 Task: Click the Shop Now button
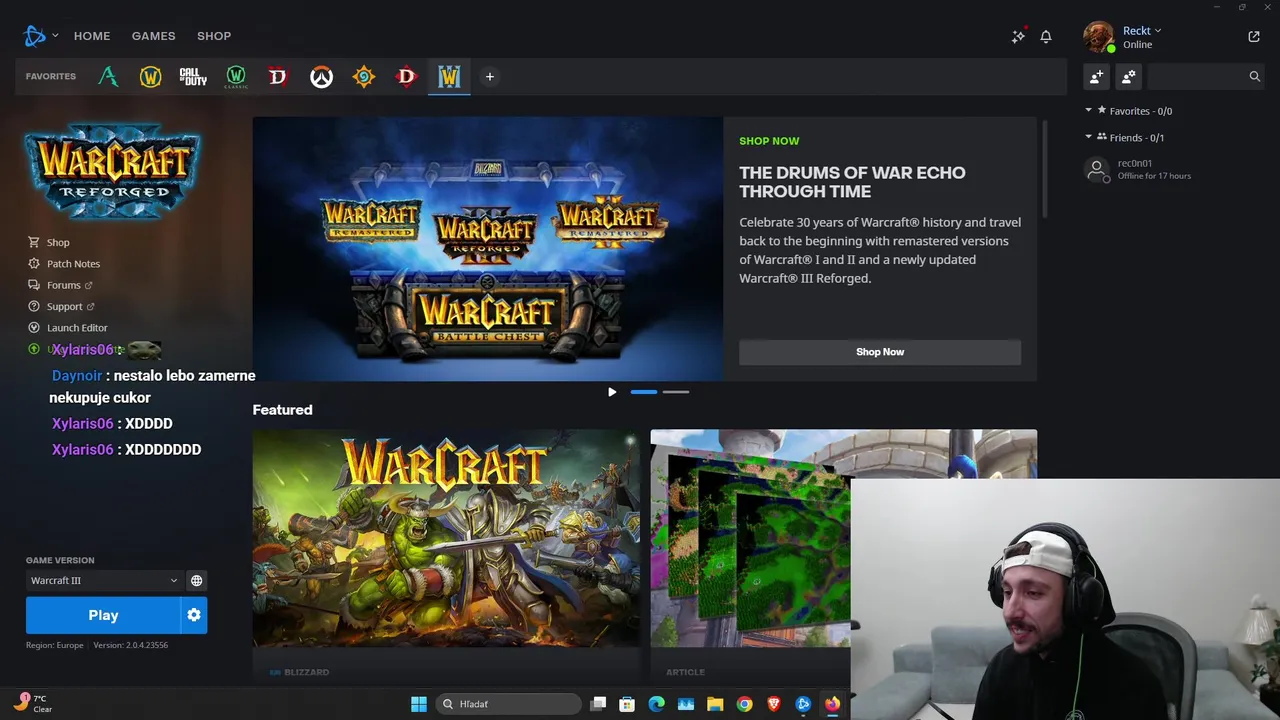pos(880,352)
